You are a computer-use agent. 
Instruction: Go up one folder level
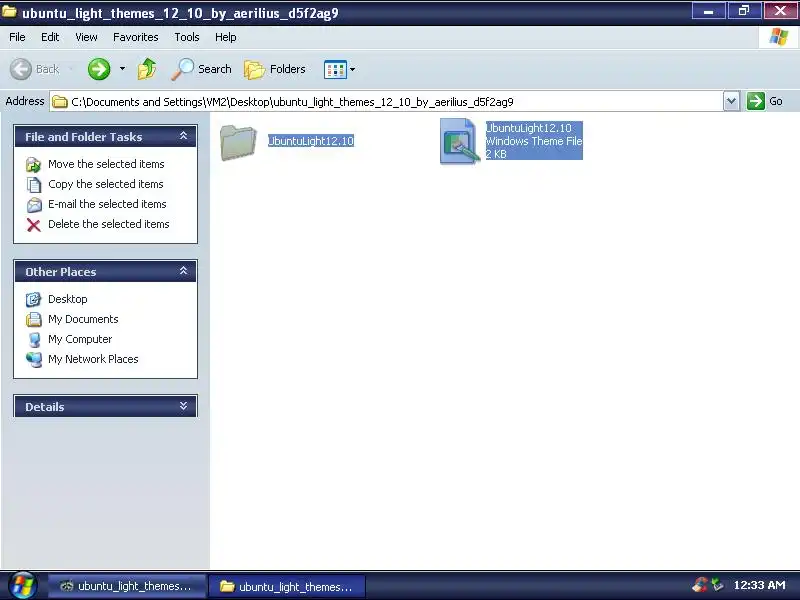(147, 69)
